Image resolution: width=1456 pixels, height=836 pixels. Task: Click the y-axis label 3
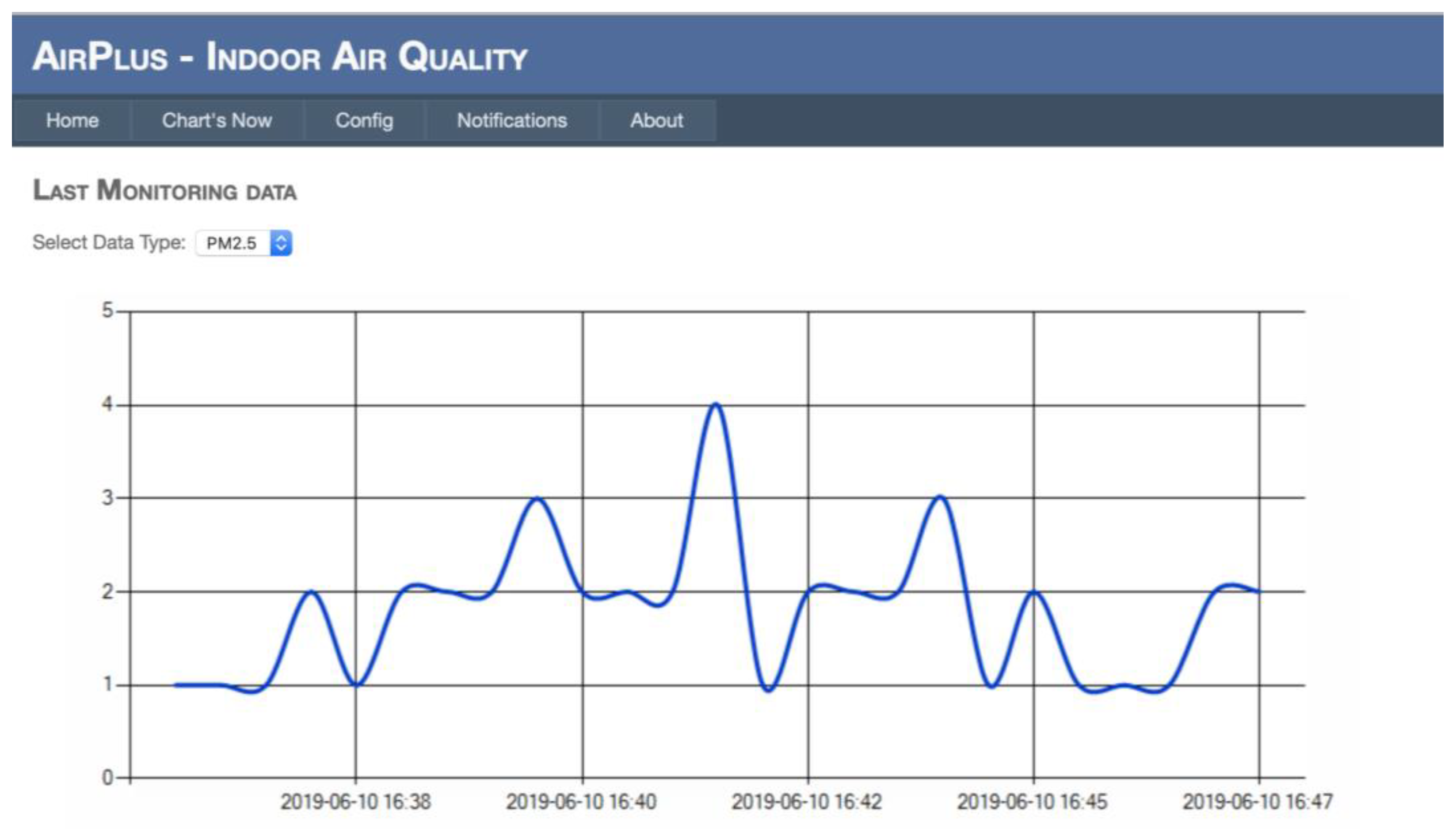[x=107, y=497]
